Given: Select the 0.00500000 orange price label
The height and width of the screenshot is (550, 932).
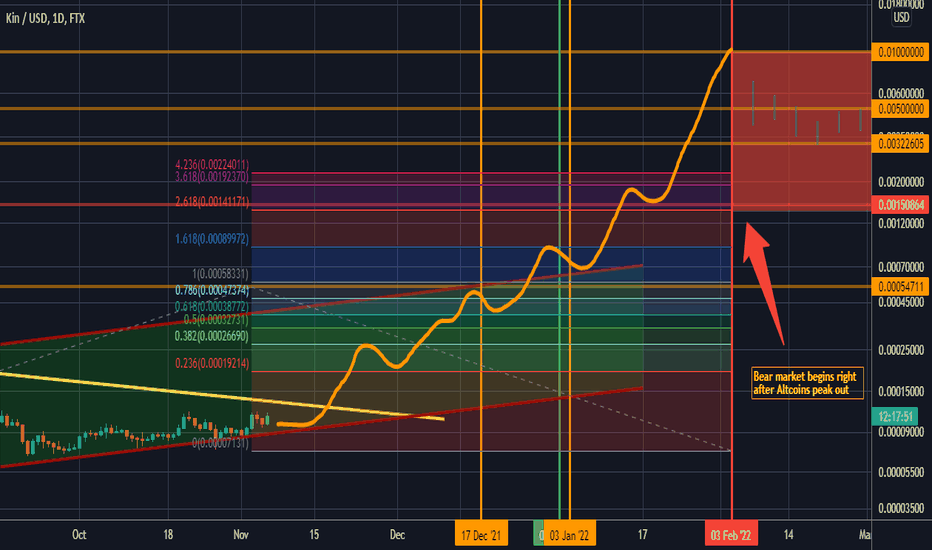Looking at the screenshot, I should pos(900,109).
